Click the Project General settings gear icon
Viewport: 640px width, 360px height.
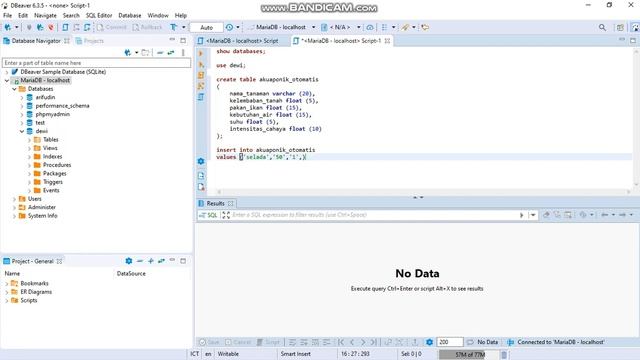129,261
